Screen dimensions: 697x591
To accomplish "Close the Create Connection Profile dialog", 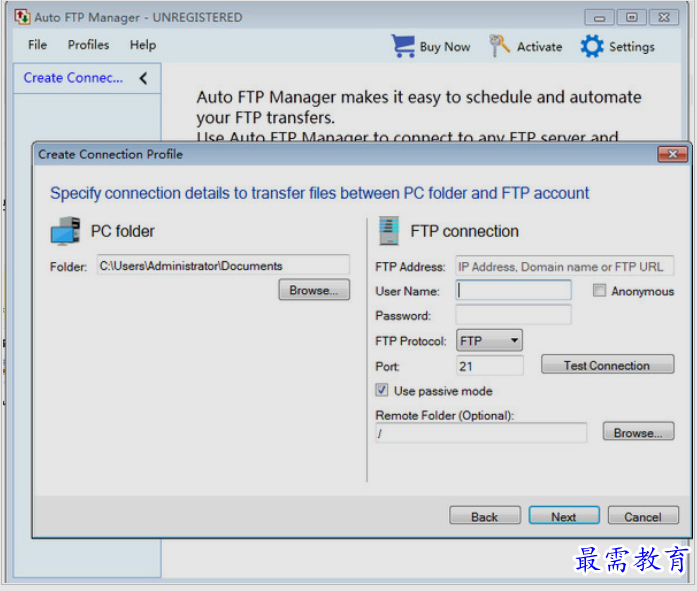I will tap(673, 154).
